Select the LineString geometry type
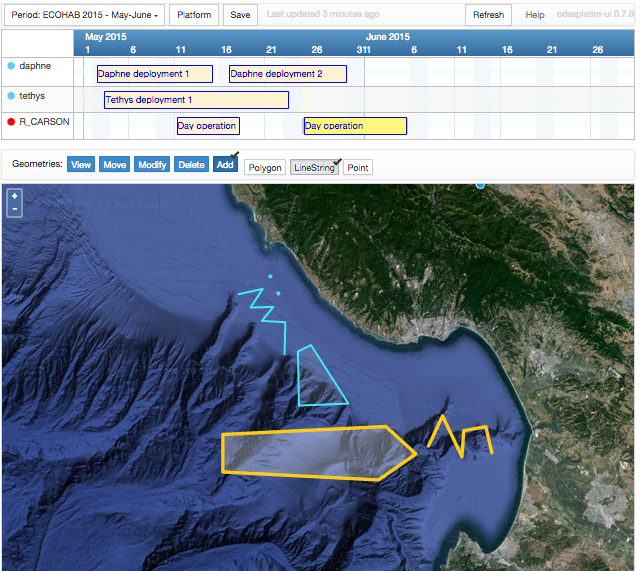This screenshot has height=571, width=640. [x=314, y=167]
